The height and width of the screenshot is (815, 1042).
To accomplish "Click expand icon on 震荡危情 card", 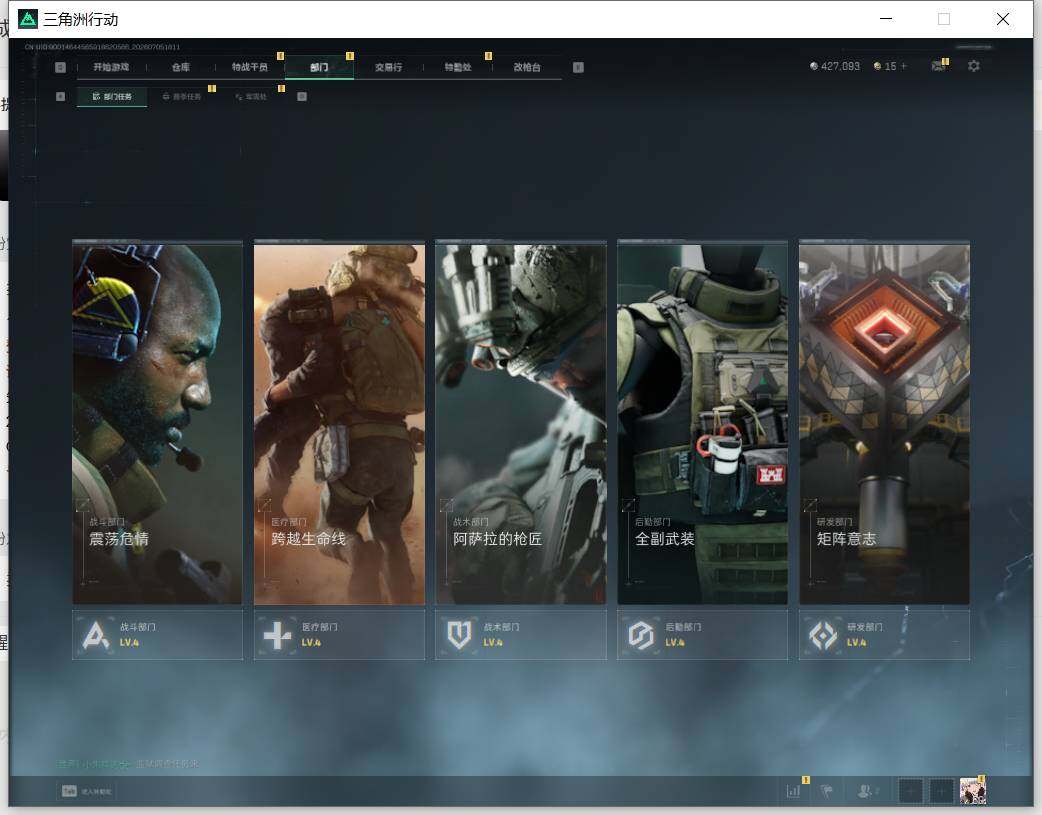I will [83, 505].
